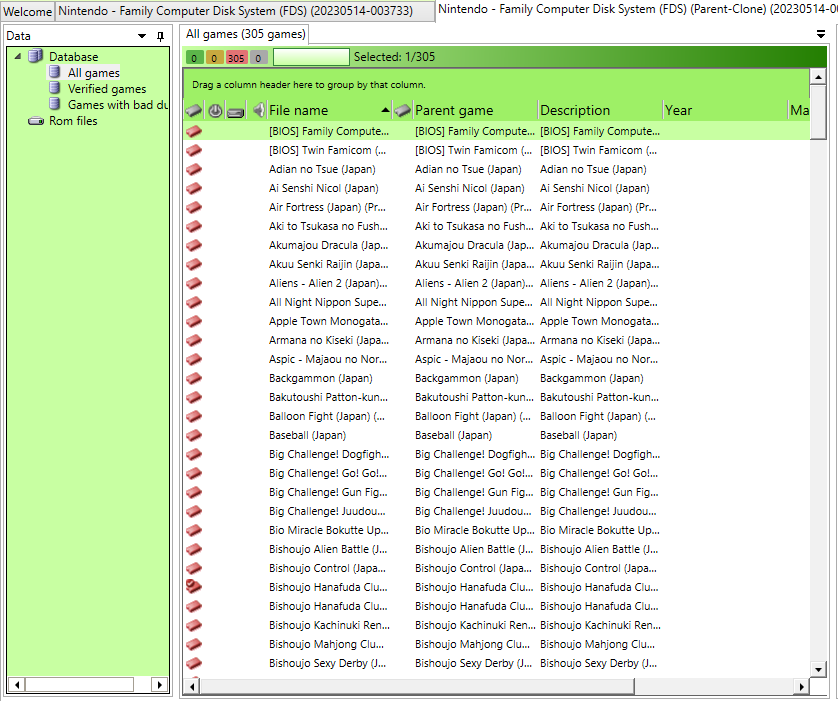Image resolution: width=838 pixels, height=701 pixels.
Task: Open the Data panel dropdown arrow
Action: (x=142, y=36)
